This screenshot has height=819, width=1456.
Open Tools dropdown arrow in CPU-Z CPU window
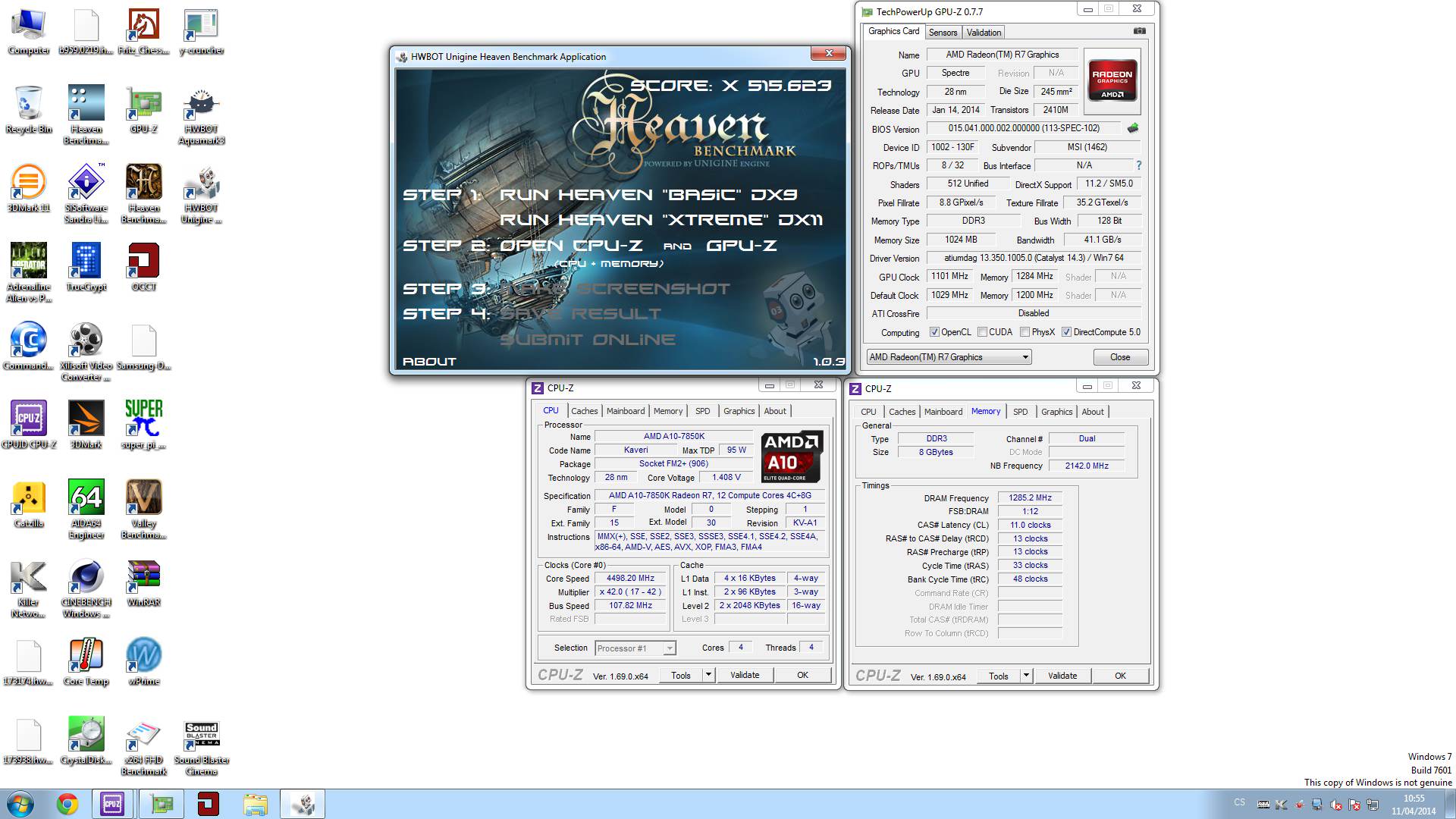708,675
